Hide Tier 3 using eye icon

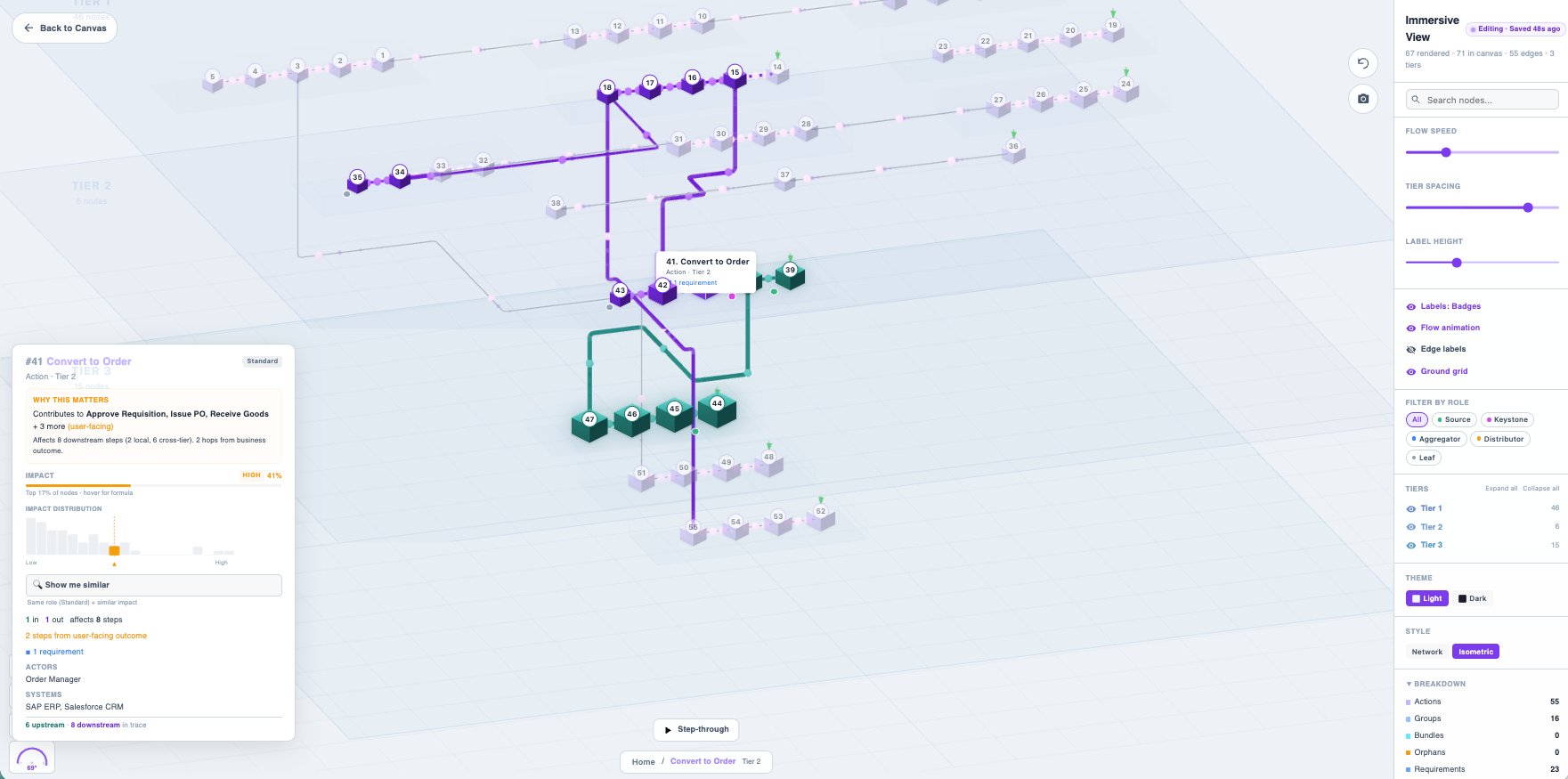pos(1410,545)
